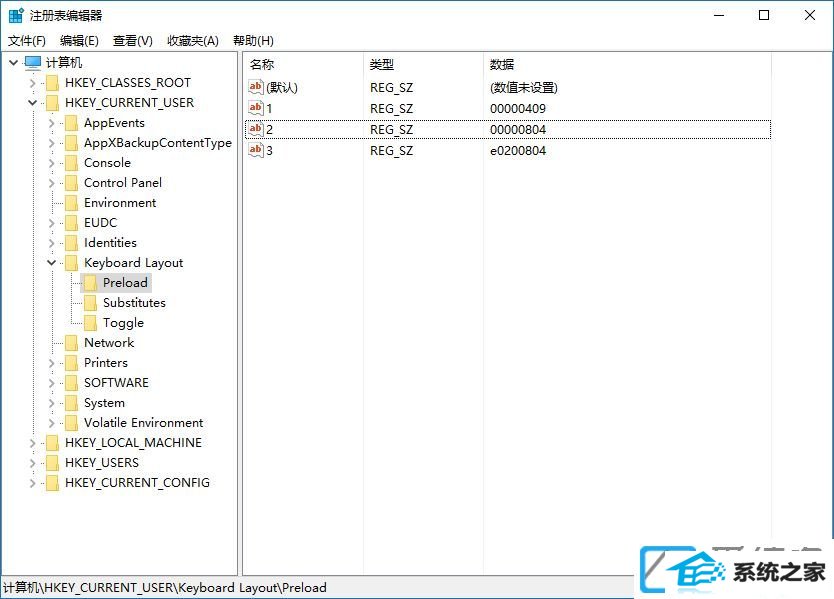Expand the System key

[x=52, y=403]
